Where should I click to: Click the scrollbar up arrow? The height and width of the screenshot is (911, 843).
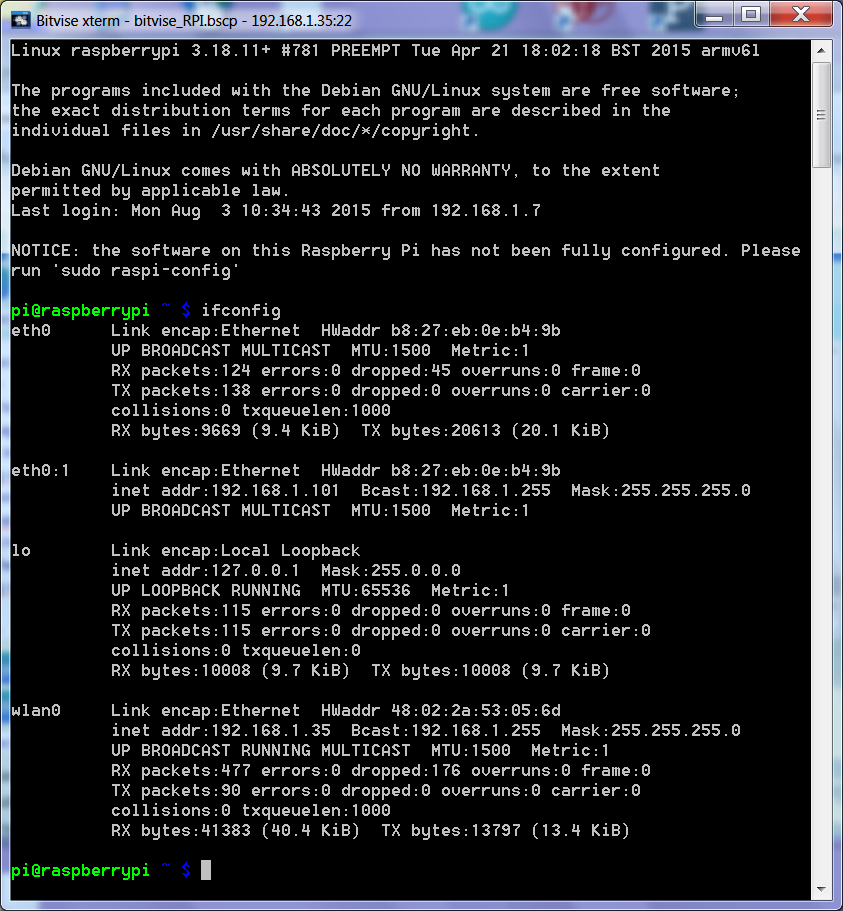821,49
